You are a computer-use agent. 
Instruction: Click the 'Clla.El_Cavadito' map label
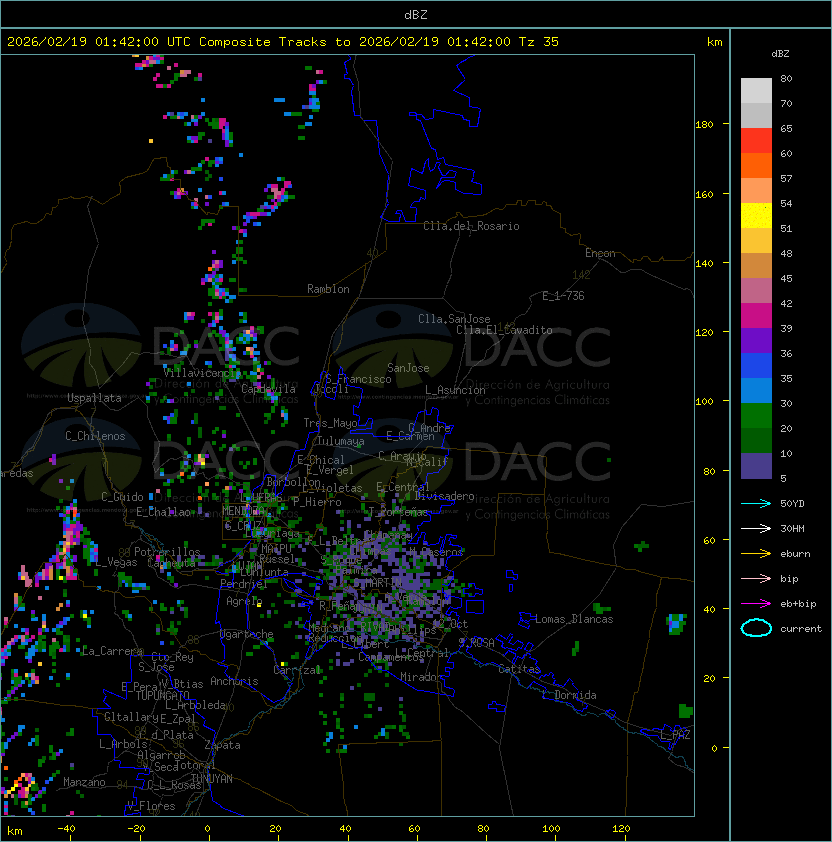(x=504, y=330)
